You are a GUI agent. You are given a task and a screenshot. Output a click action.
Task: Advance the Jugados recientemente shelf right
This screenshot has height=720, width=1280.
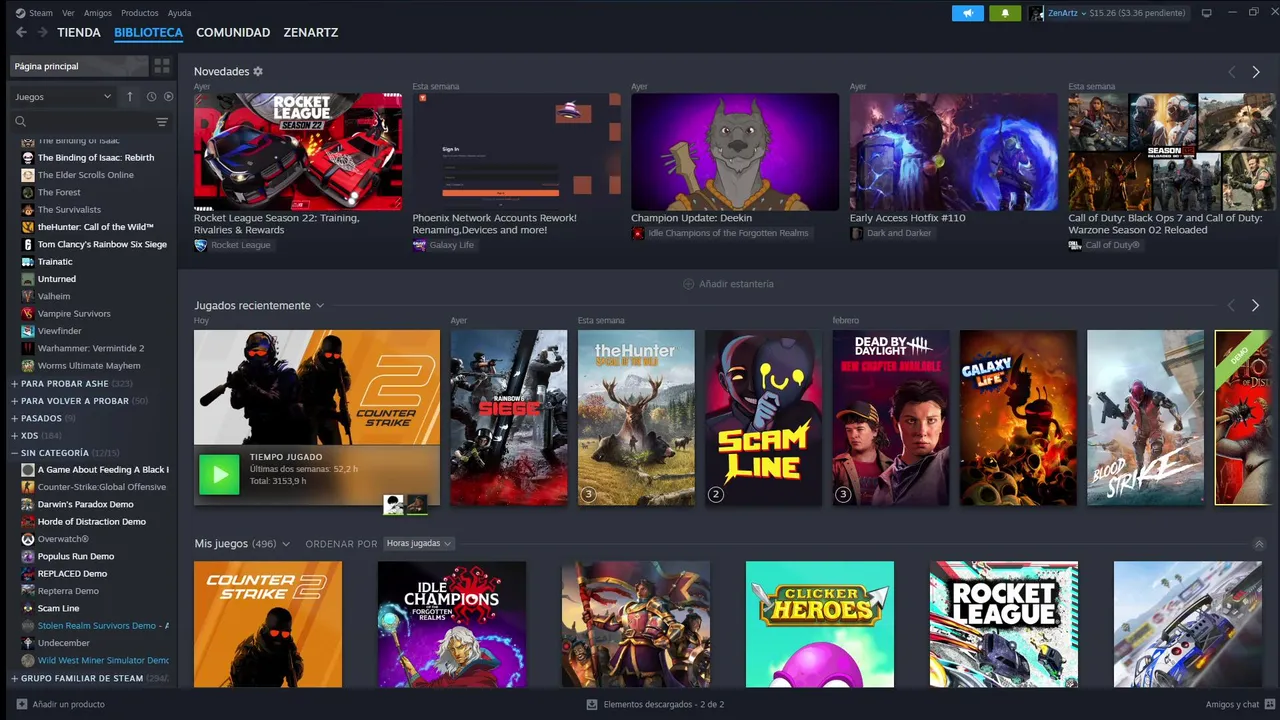[1256, 305]
